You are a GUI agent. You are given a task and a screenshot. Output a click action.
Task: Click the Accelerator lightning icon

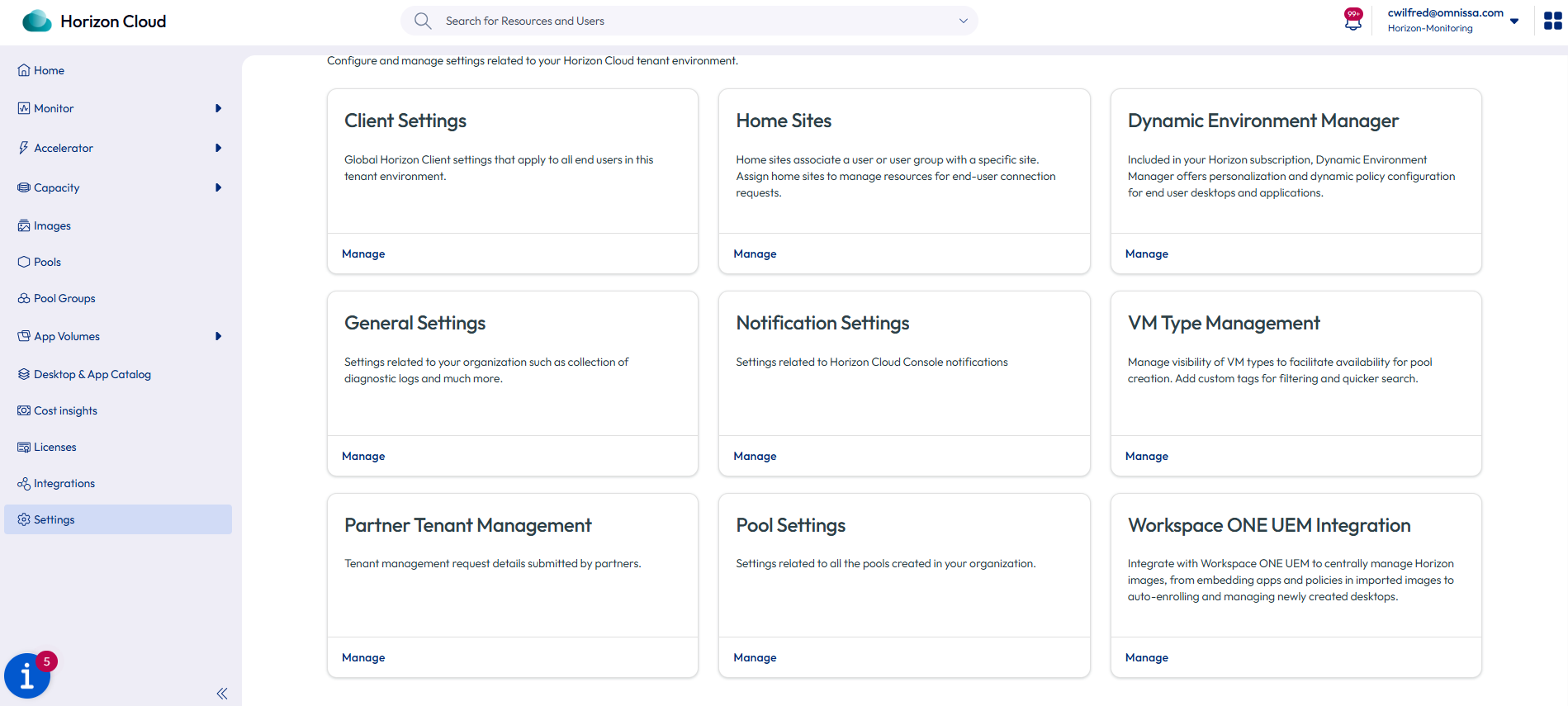click(x=24, y=148)
